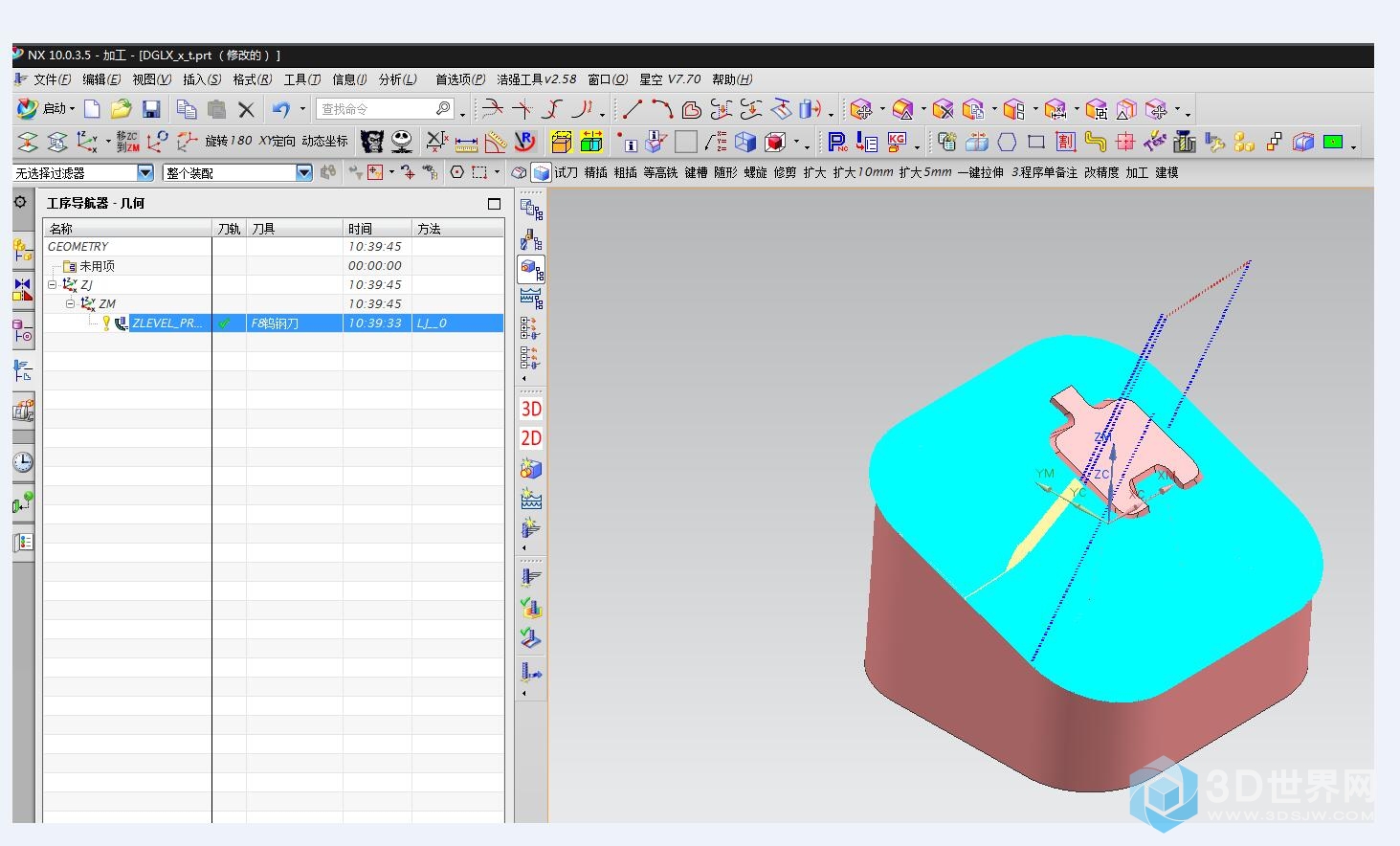This screenshot has height=846, width=1400.
Task: Open the undo history dropdown arrow
Action: pyautogui.click(x=302, y=109)
